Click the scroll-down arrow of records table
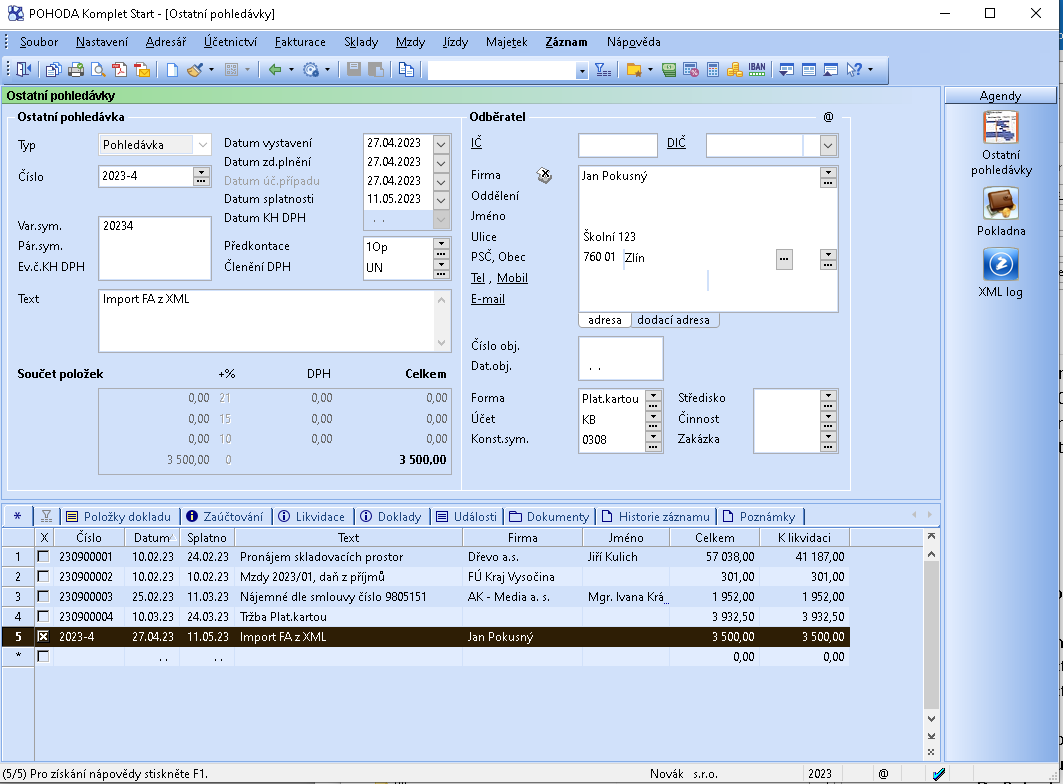Image resolution: width=1063 pixels, height=784 pixels. pyautogui.click(x=931, y=719)
